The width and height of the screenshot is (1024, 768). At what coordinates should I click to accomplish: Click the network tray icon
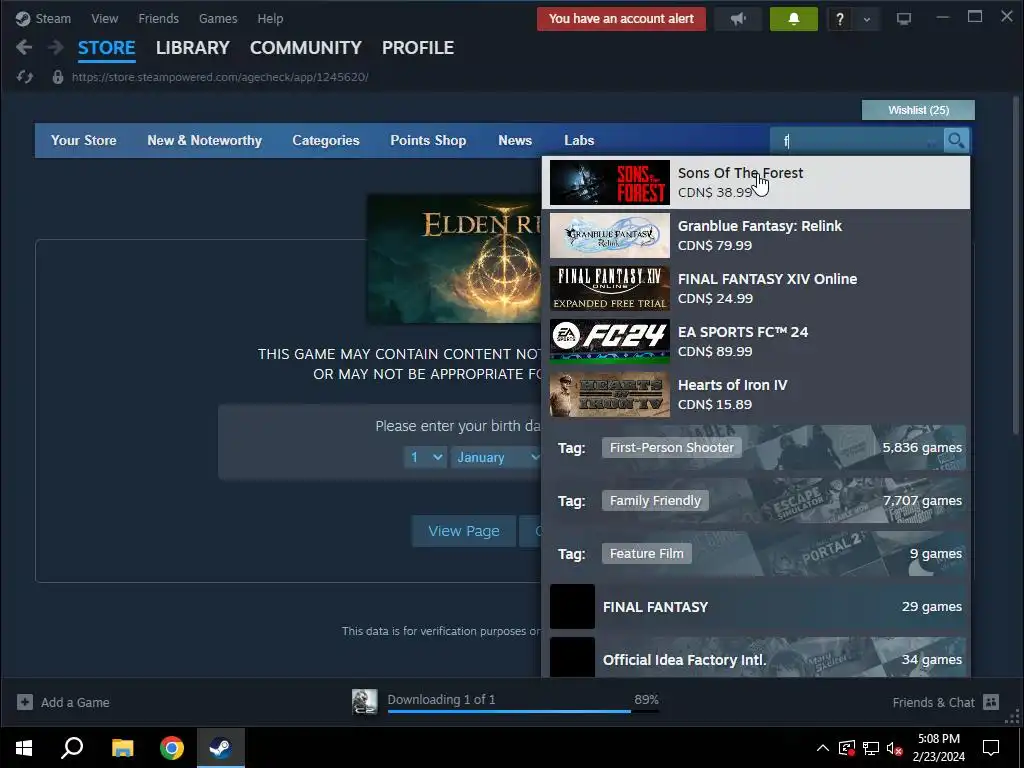pos(871,748)
